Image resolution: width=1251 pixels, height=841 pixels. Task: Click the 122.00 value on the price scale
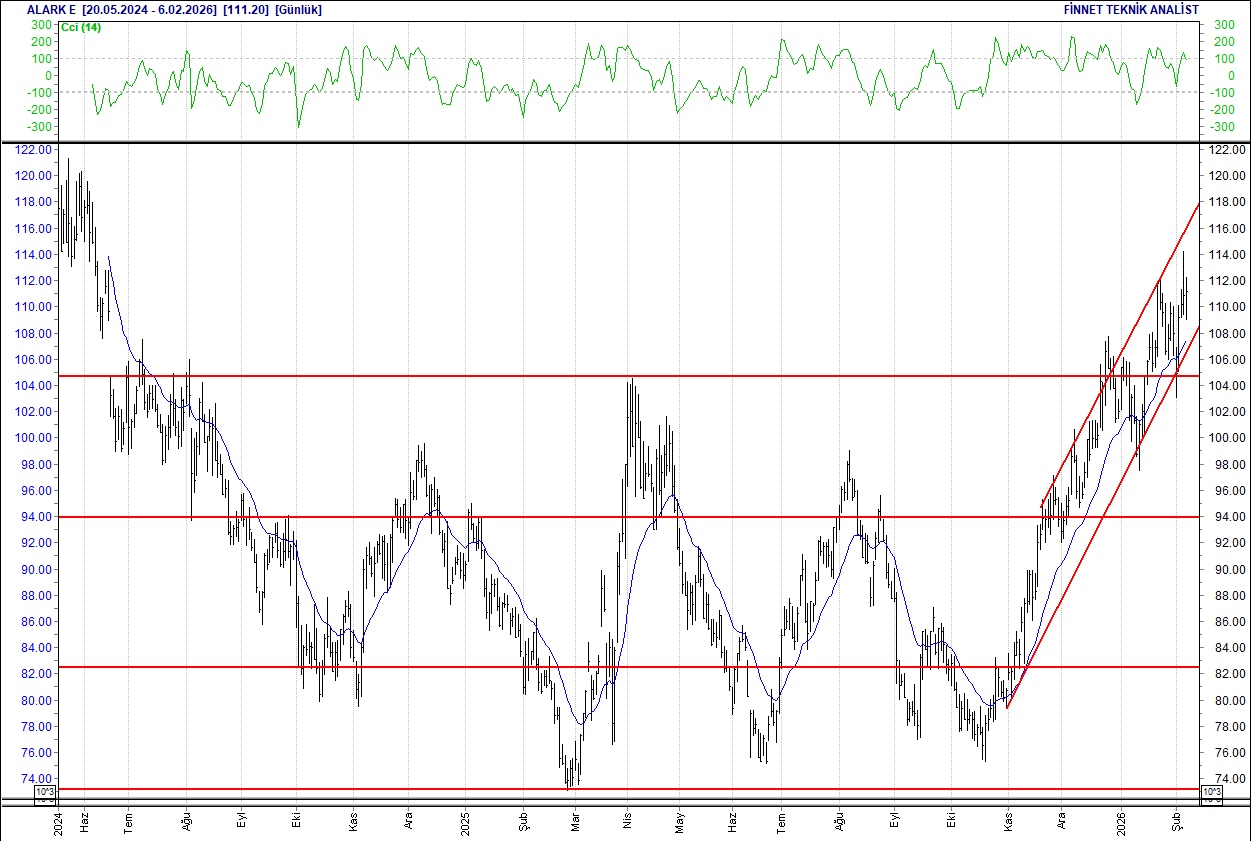tap(34, 151)
